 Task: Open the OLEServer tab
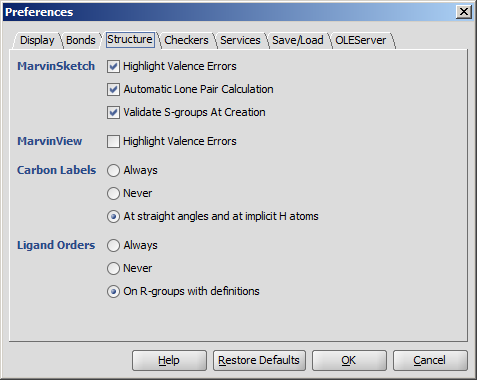pyautogui.click(x=361, y=40)
